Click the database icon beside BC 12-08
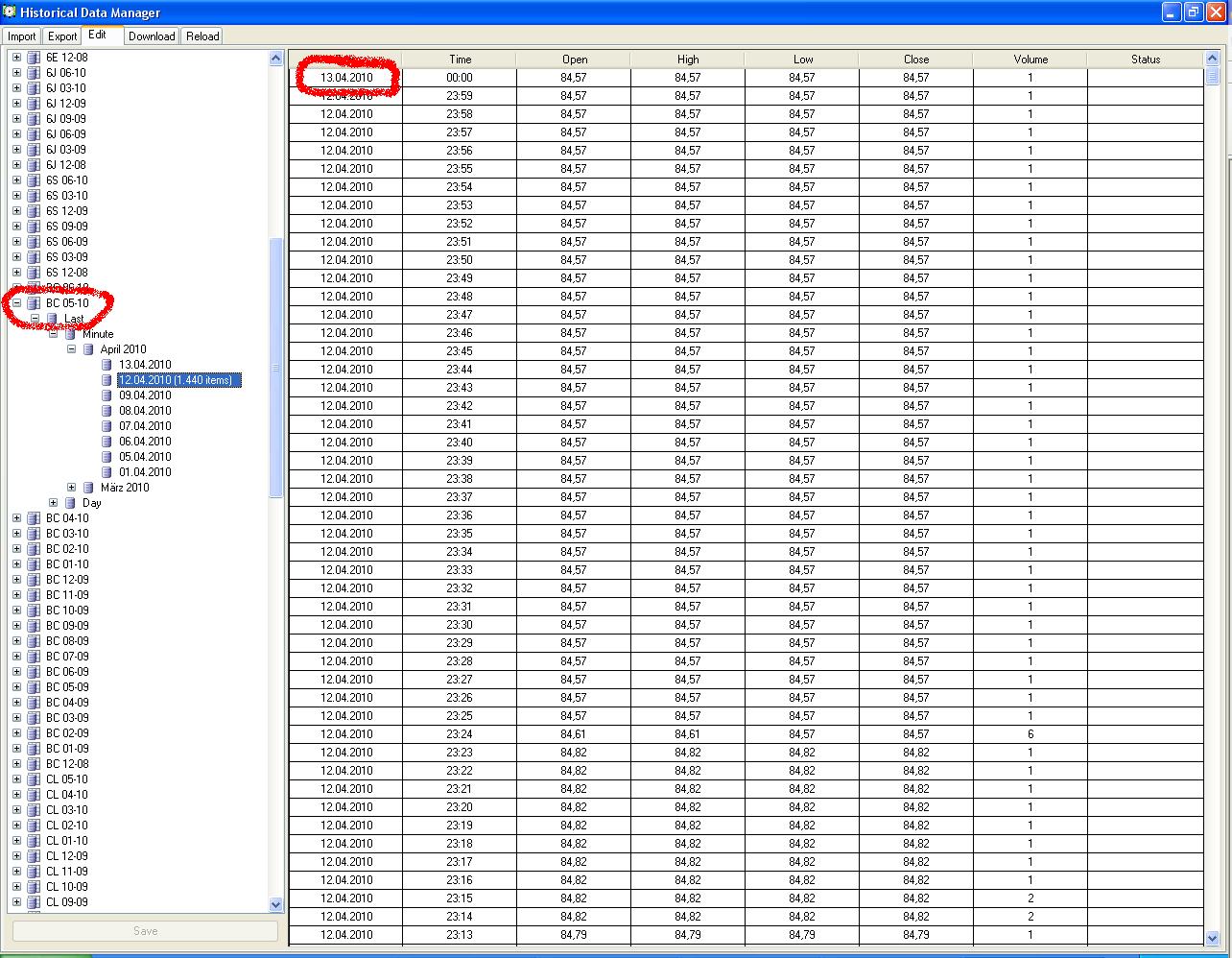 coord(34,764)
